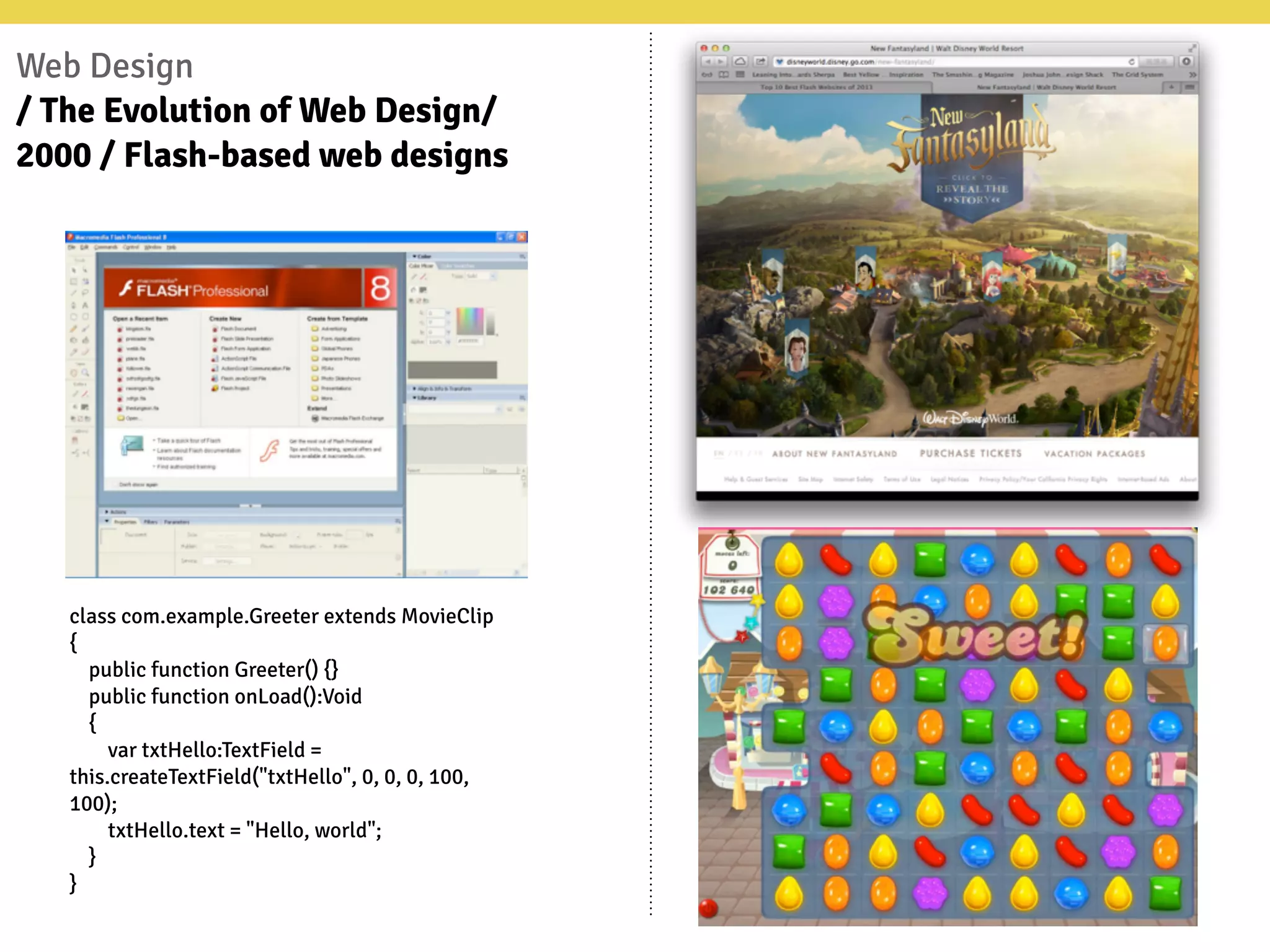
Task: Expand the Actions panel in Flash
Action: (107, 512)
